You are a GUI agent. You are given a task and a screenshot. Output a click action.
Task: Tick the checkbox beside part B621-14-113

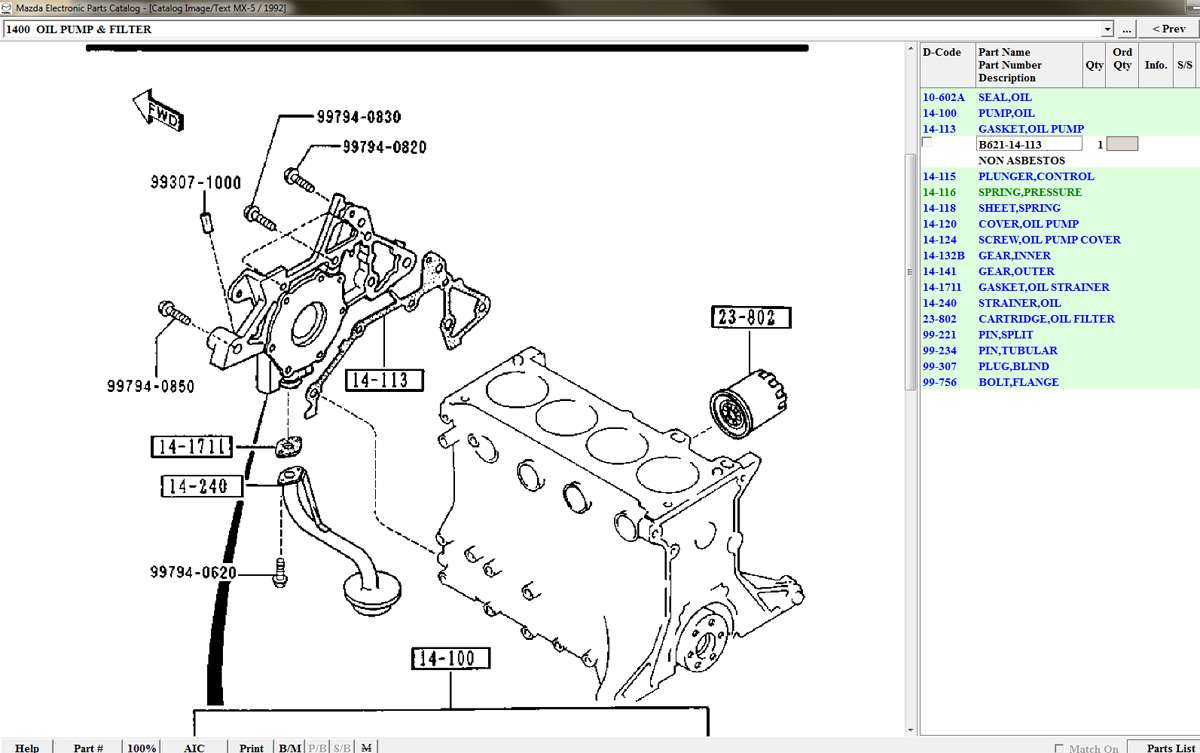tap(926, 143)
